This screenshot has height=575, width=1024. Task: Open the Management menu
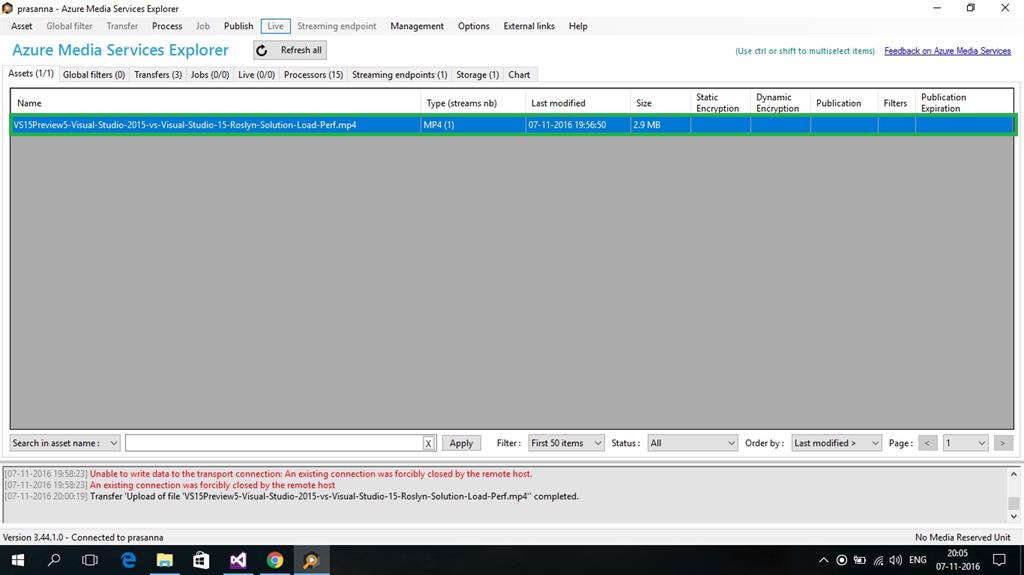[x=417, y=26]
